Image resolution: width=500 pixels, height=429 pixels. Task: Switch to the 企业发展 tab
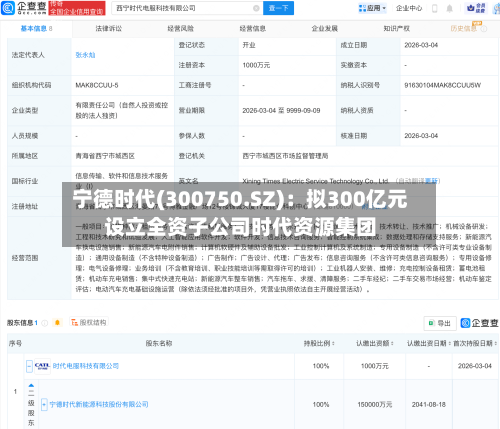point(325,29)
